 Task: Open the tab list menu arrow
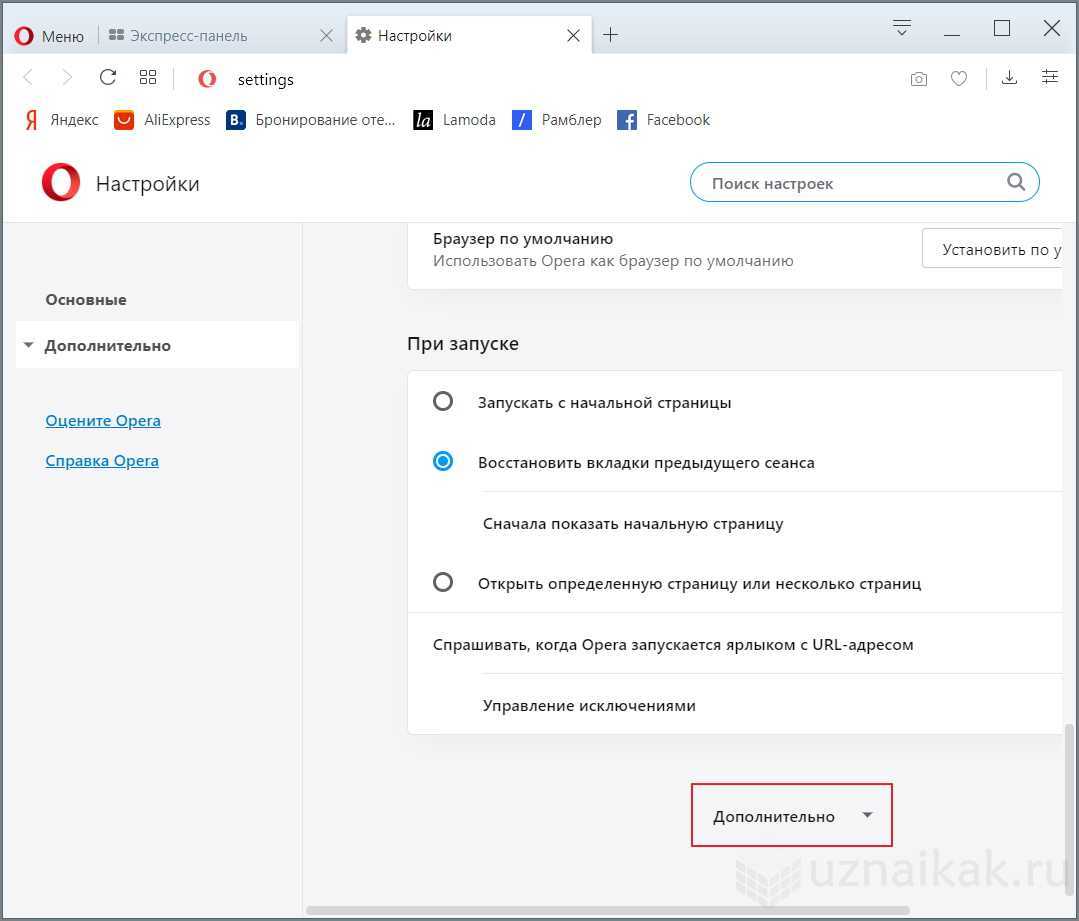(901, 28)
